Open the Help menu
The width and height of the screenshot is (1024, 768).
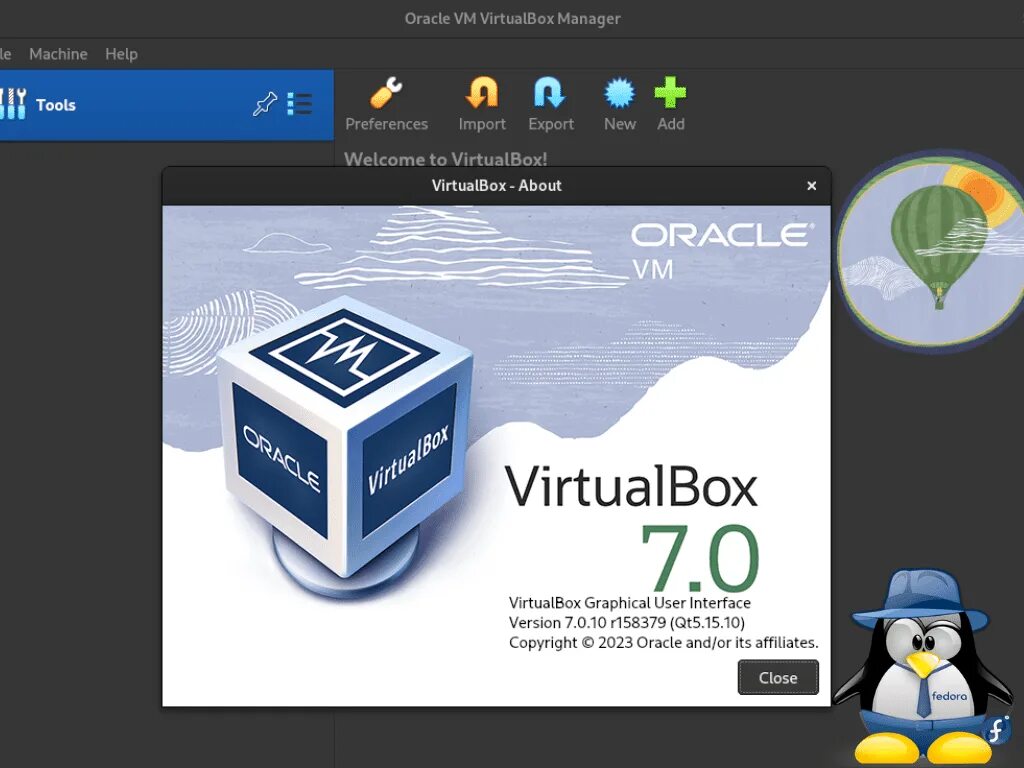coord(121,54)
